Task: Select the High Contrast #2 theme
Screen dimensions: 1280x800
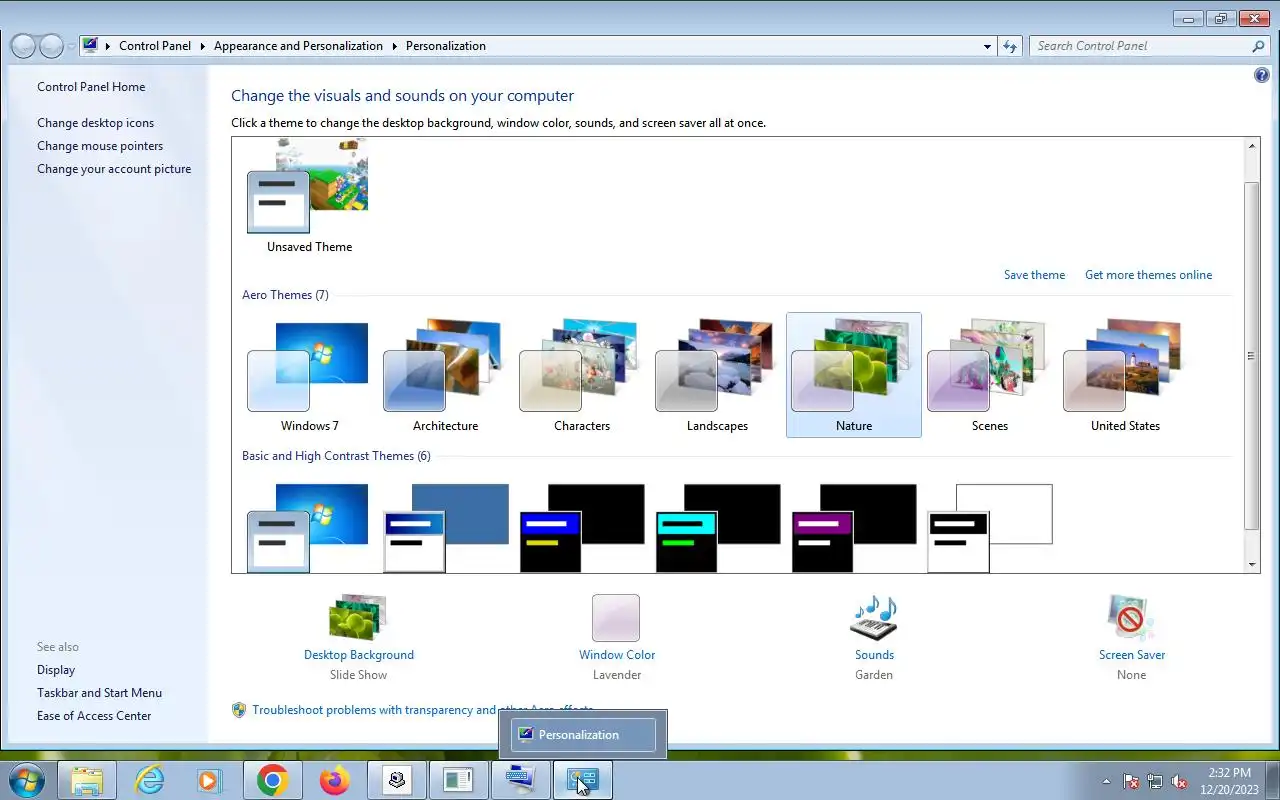Action: coord(718,528)
